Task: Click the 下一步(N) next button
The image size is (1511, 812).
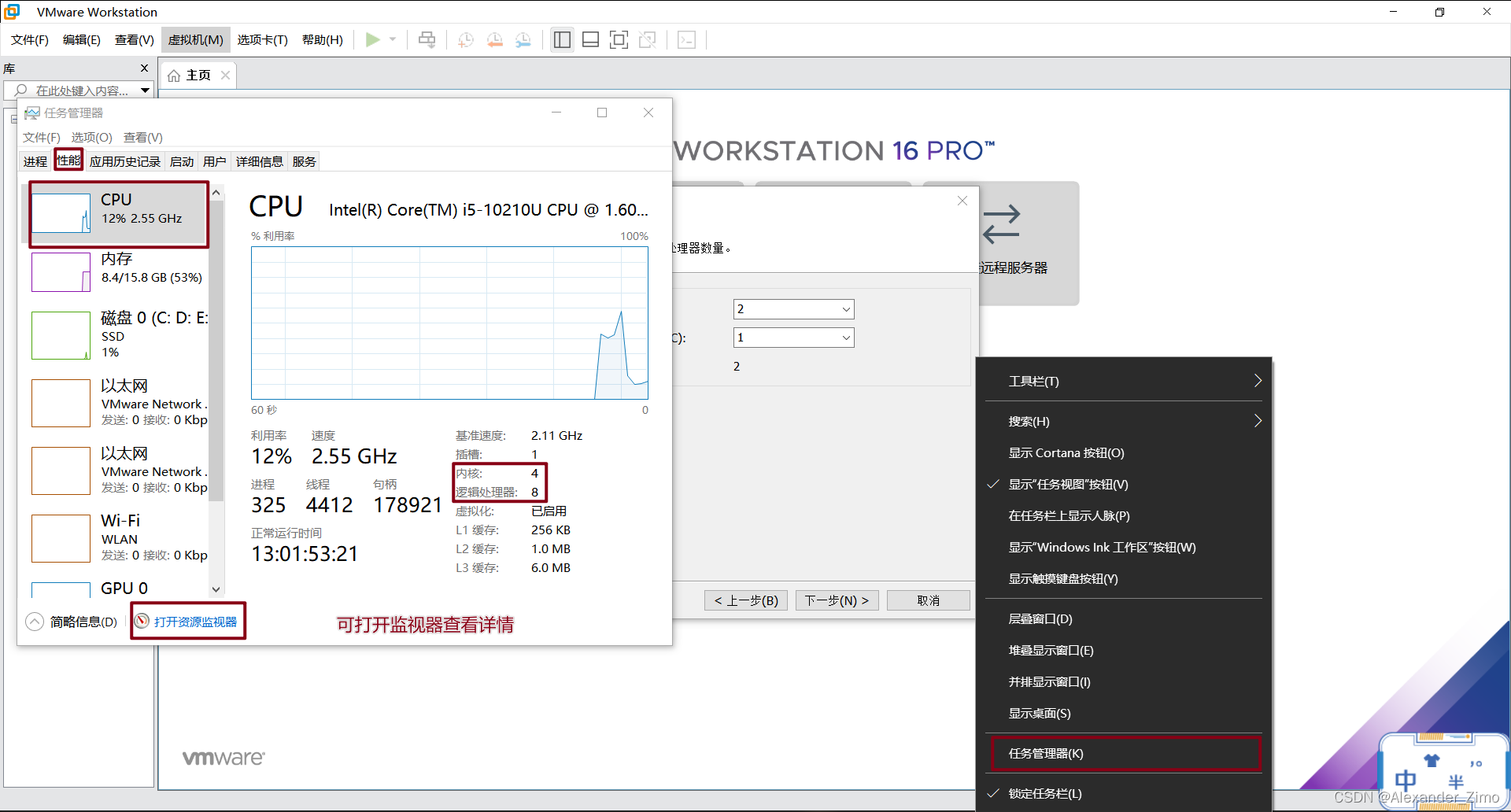Action: pos(837,600)
